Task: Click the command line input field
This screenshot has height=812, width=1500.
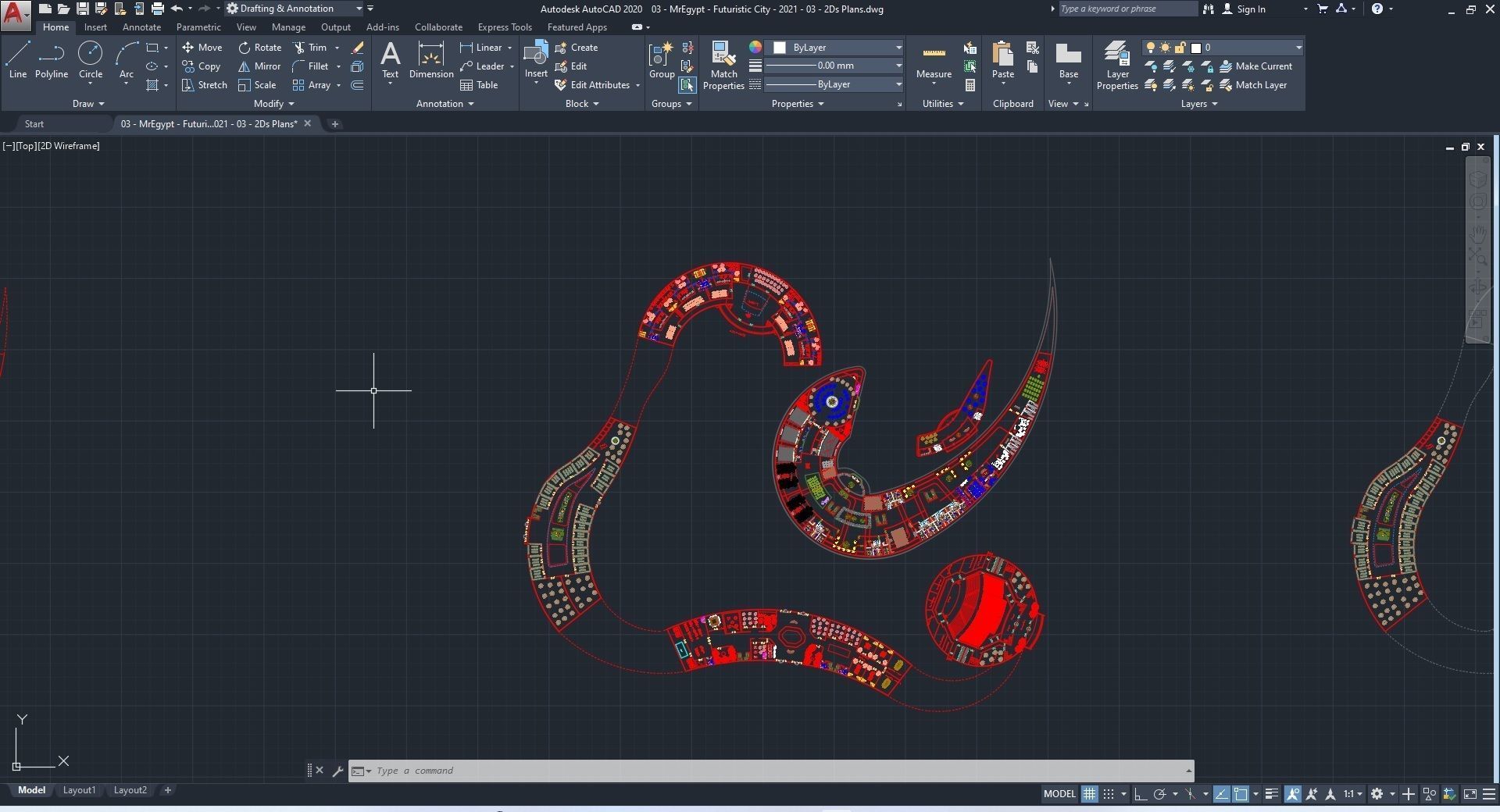Action: tap(779, 771)
